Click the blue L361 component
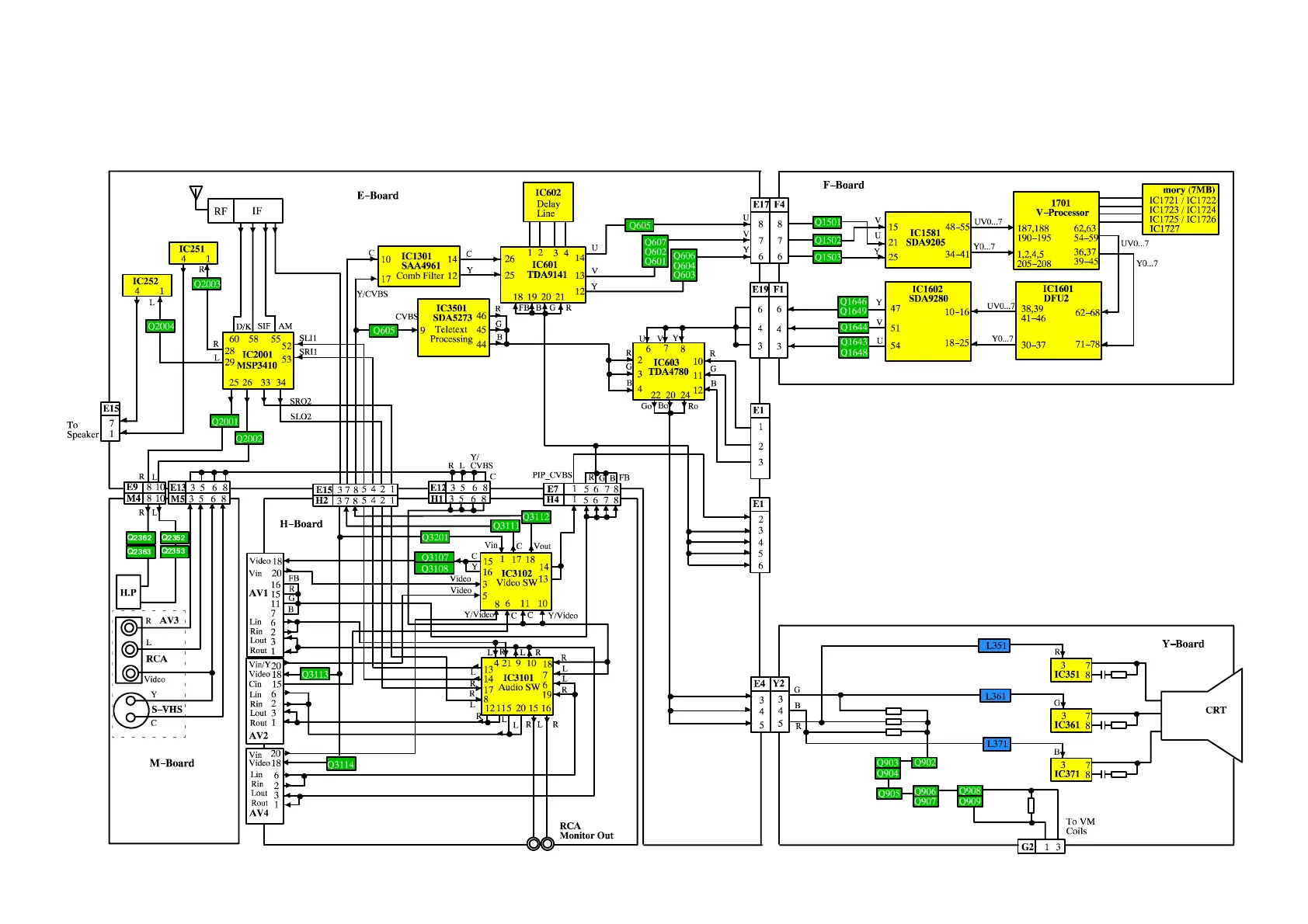 click(x=995, y=696)
